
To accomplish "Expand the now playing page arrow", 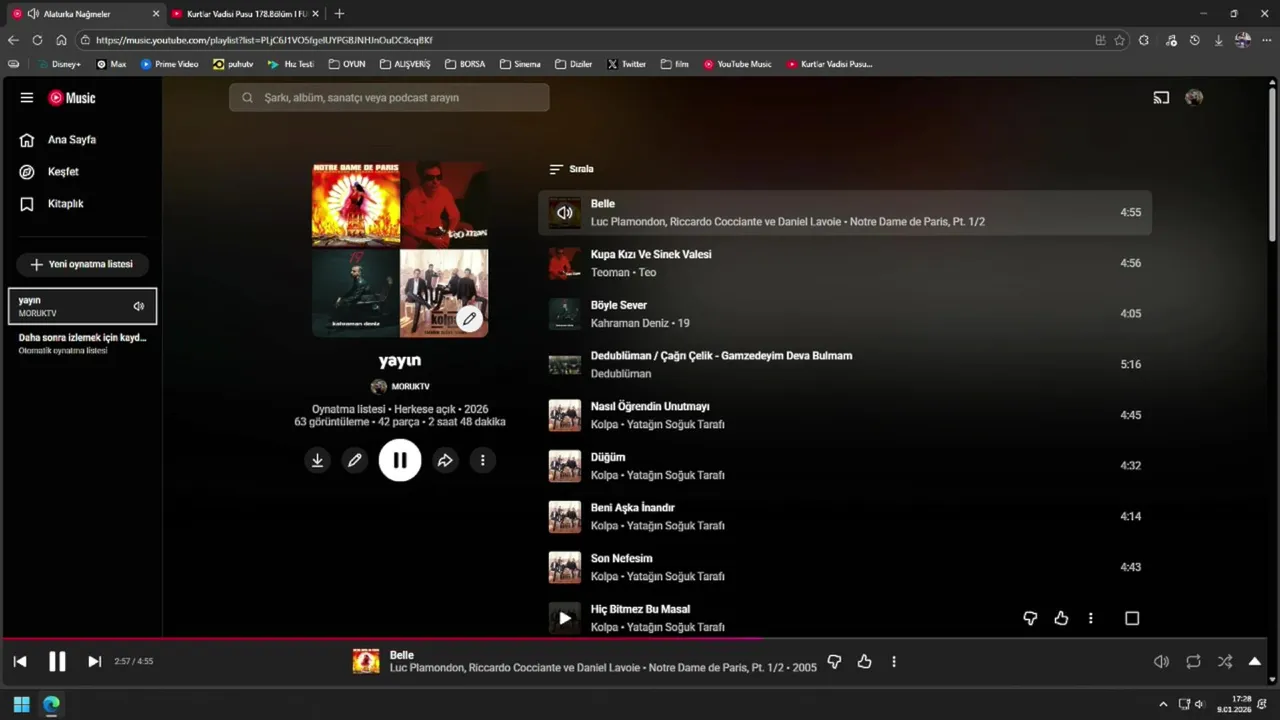I will click(x=1255, y=661).
